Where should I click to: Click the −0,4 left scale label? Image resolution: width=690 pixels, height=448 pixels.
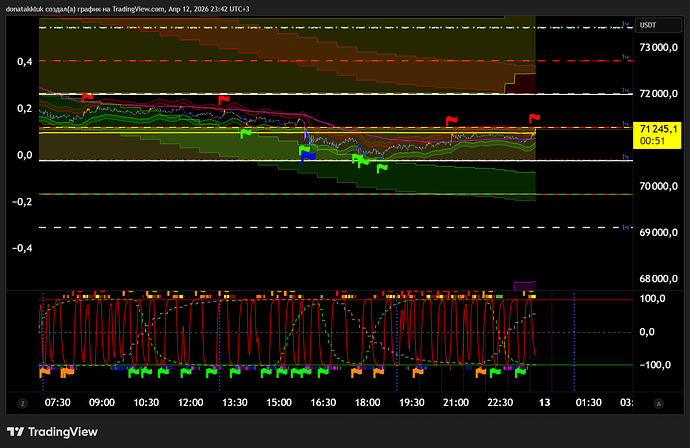click(22, 248)
